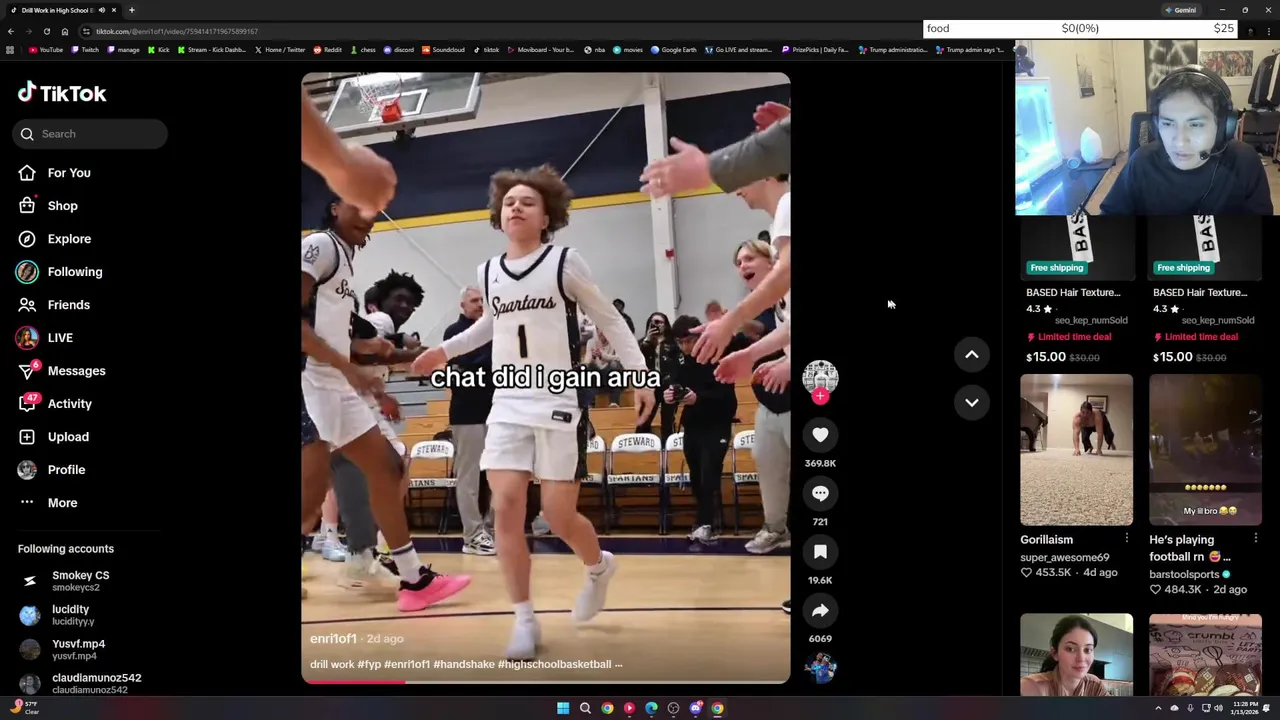The image size is (1280, 720).
Task: Open Windows taskbar search
Action: pyautogui.click(x=585, y=708)
